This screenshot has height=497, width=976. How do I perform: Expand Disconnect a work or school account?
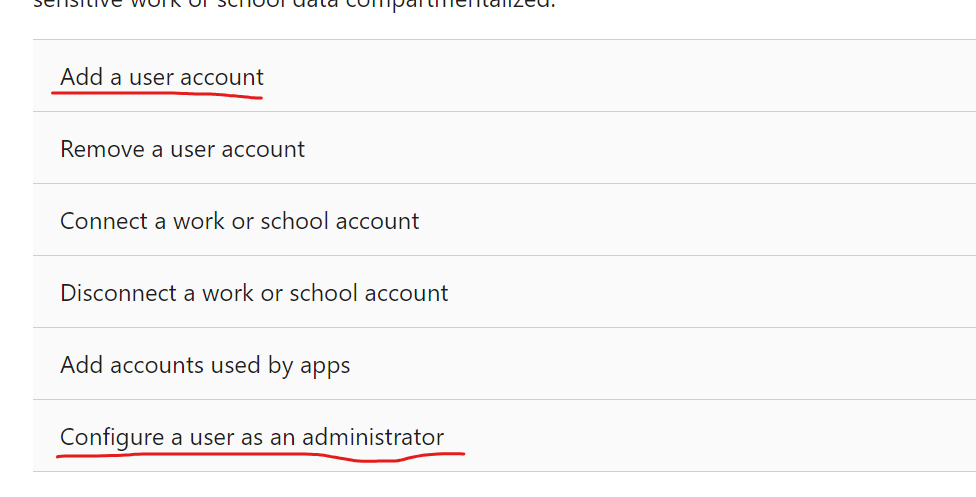click(x=504, y=292)
